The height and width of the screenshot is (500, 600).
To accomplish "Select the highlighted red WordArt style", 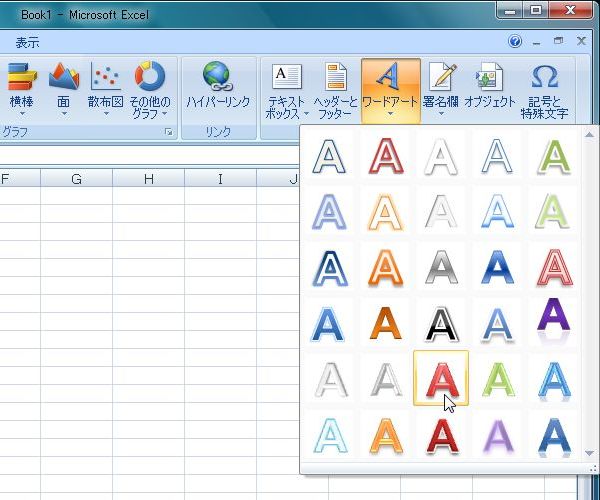I will (x=441, y=378).
